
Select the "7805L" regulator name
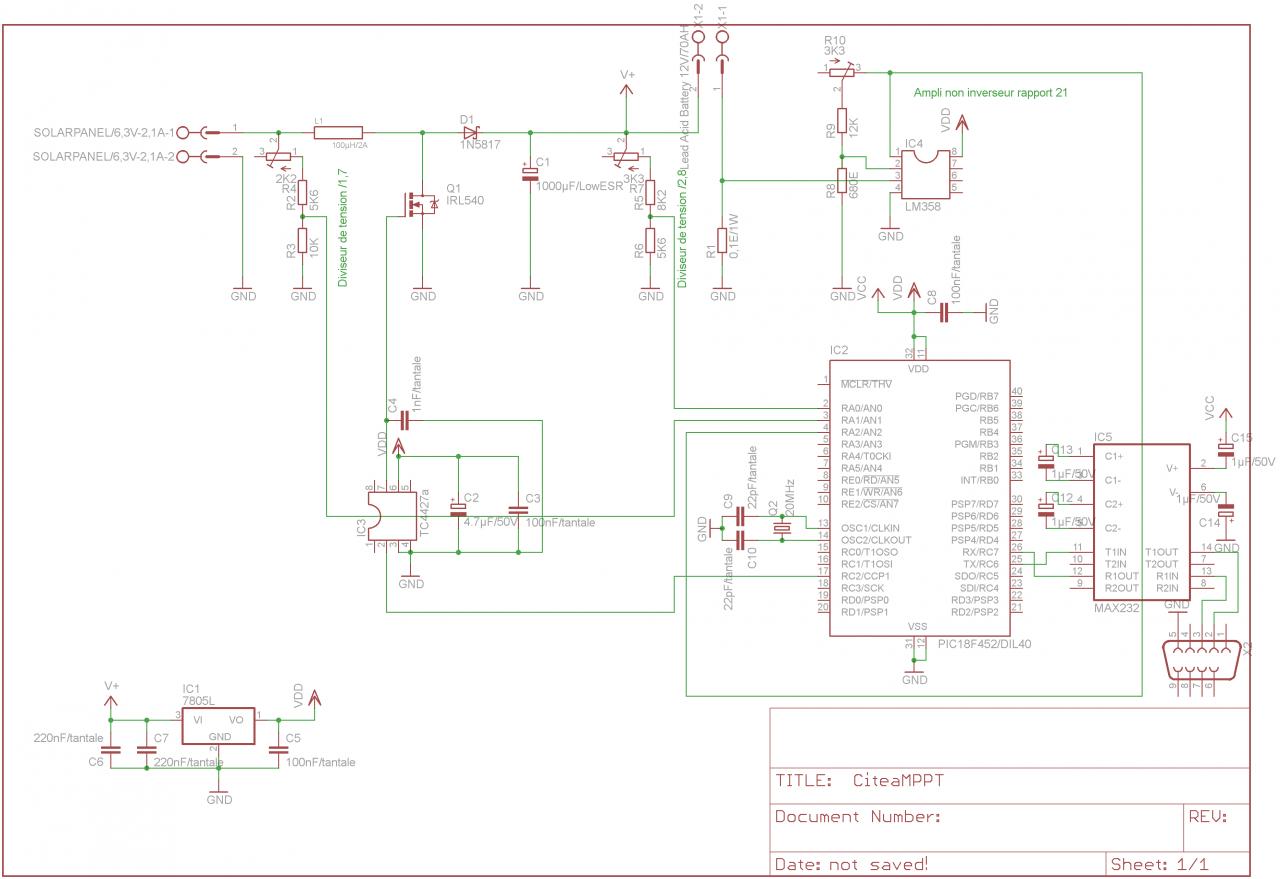coord(199,701)
